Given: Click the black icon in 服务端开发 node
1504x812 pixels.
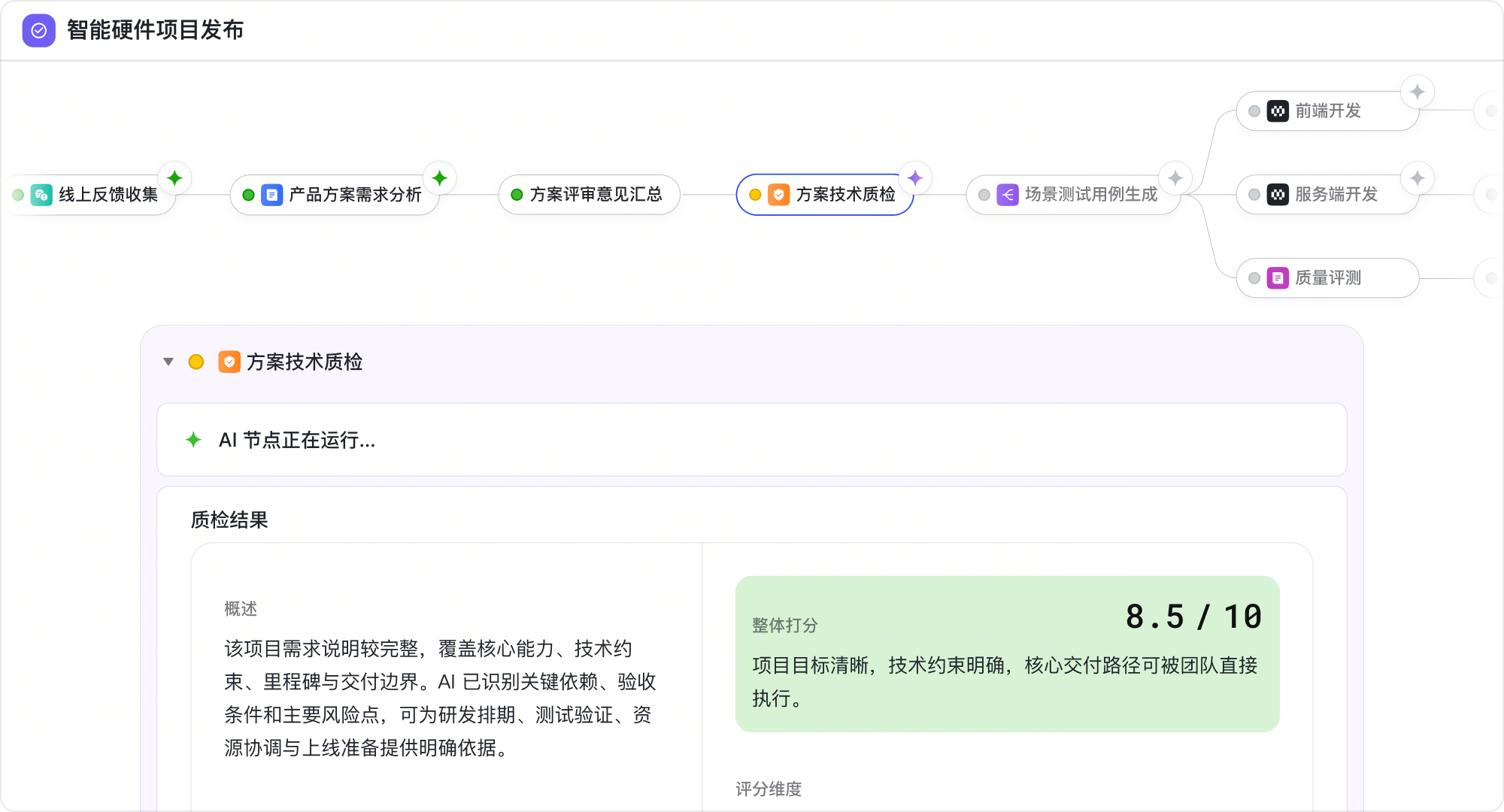Looking at the screenshot, I should coord(1278,195).
